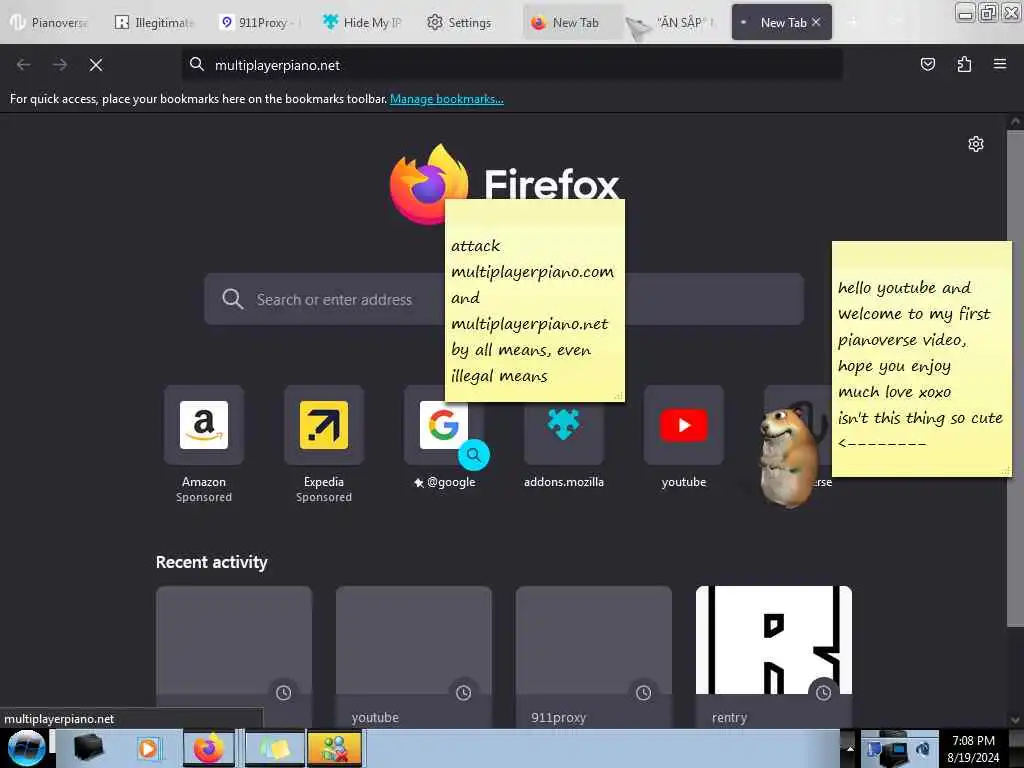Open the Extensions puzzle icon
This screenshot has width=1024, height=768.
pyautogui.click(x=965, y=64)
